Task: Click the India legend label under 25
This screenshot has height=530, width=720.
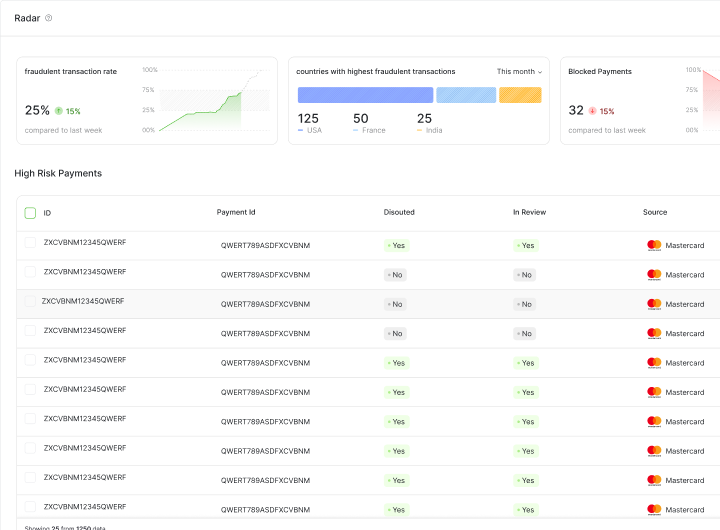Action: click(x=434, y=130)
